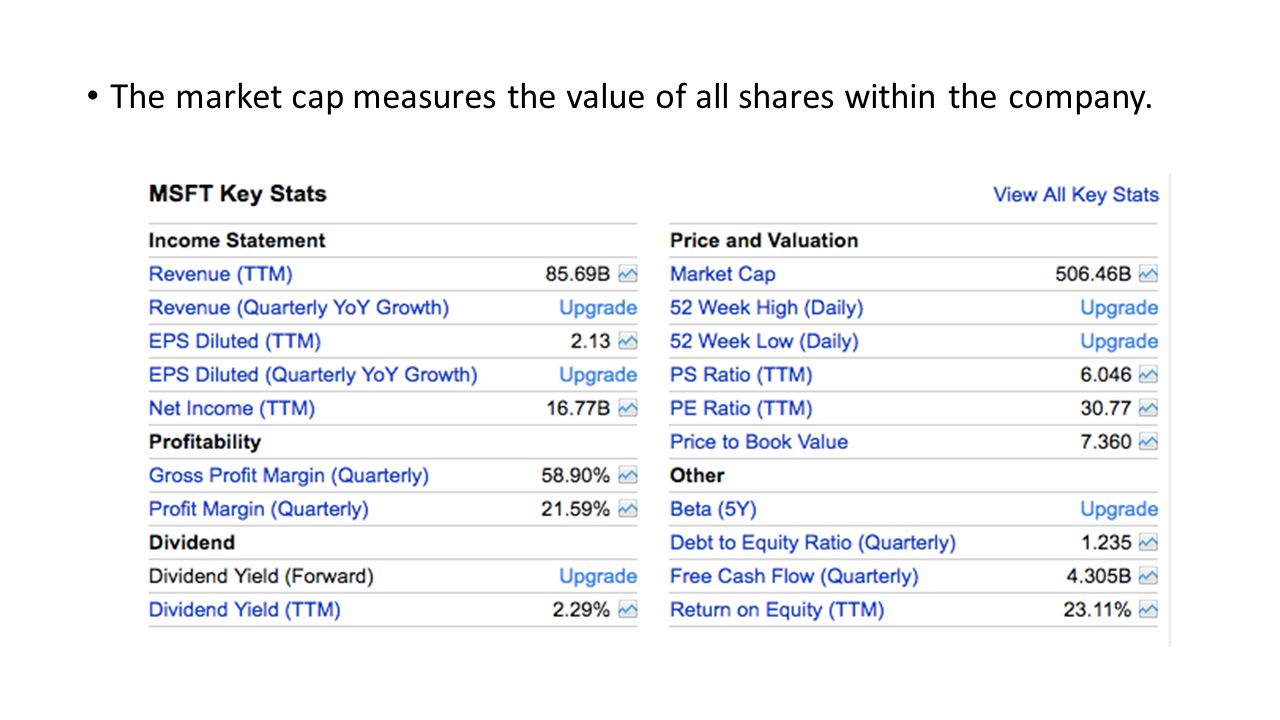Viewport: 1280px width, 720px height.
Task: Select the 85.69B revenue value
Action: [x=577, y=274]
